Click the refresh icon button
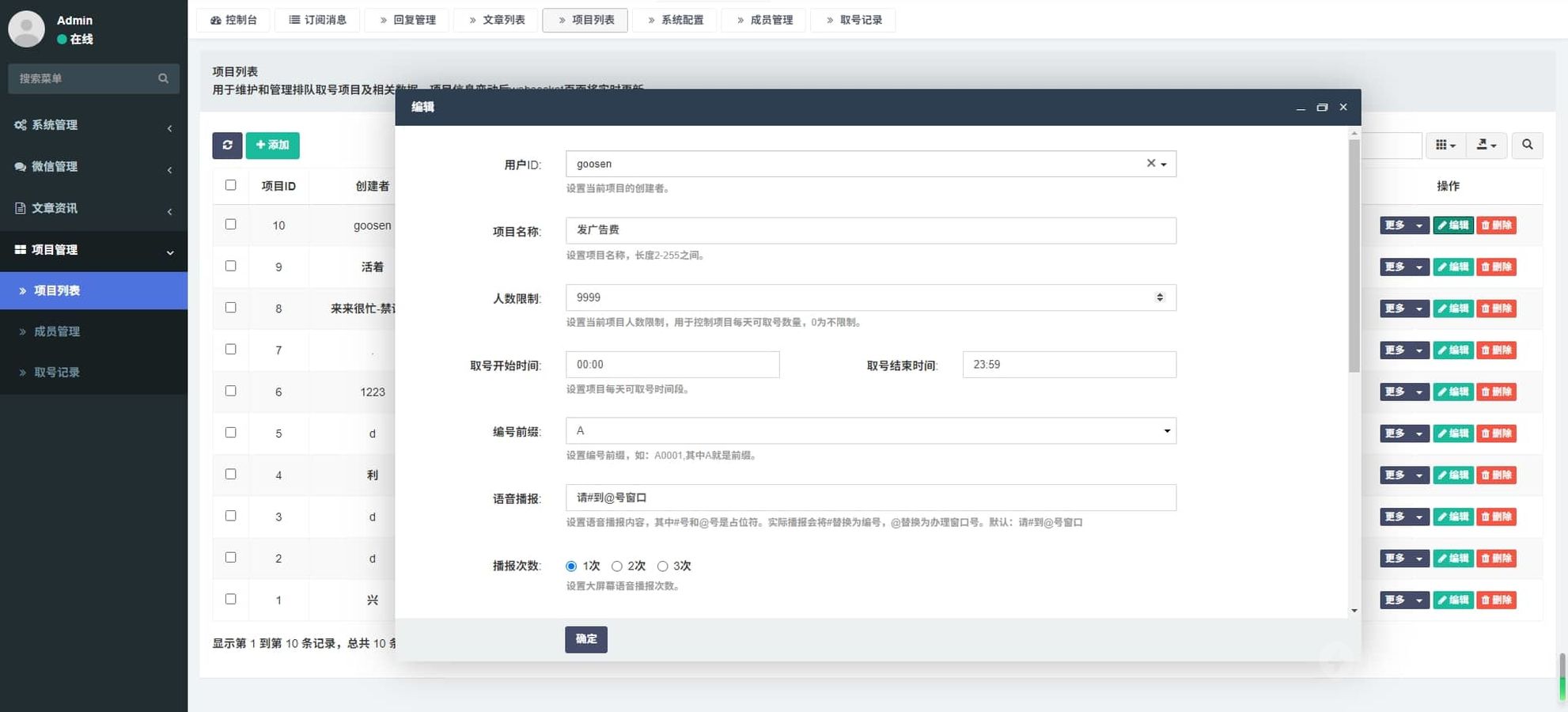Screen dimensions: 1568x712 point(227,146)
